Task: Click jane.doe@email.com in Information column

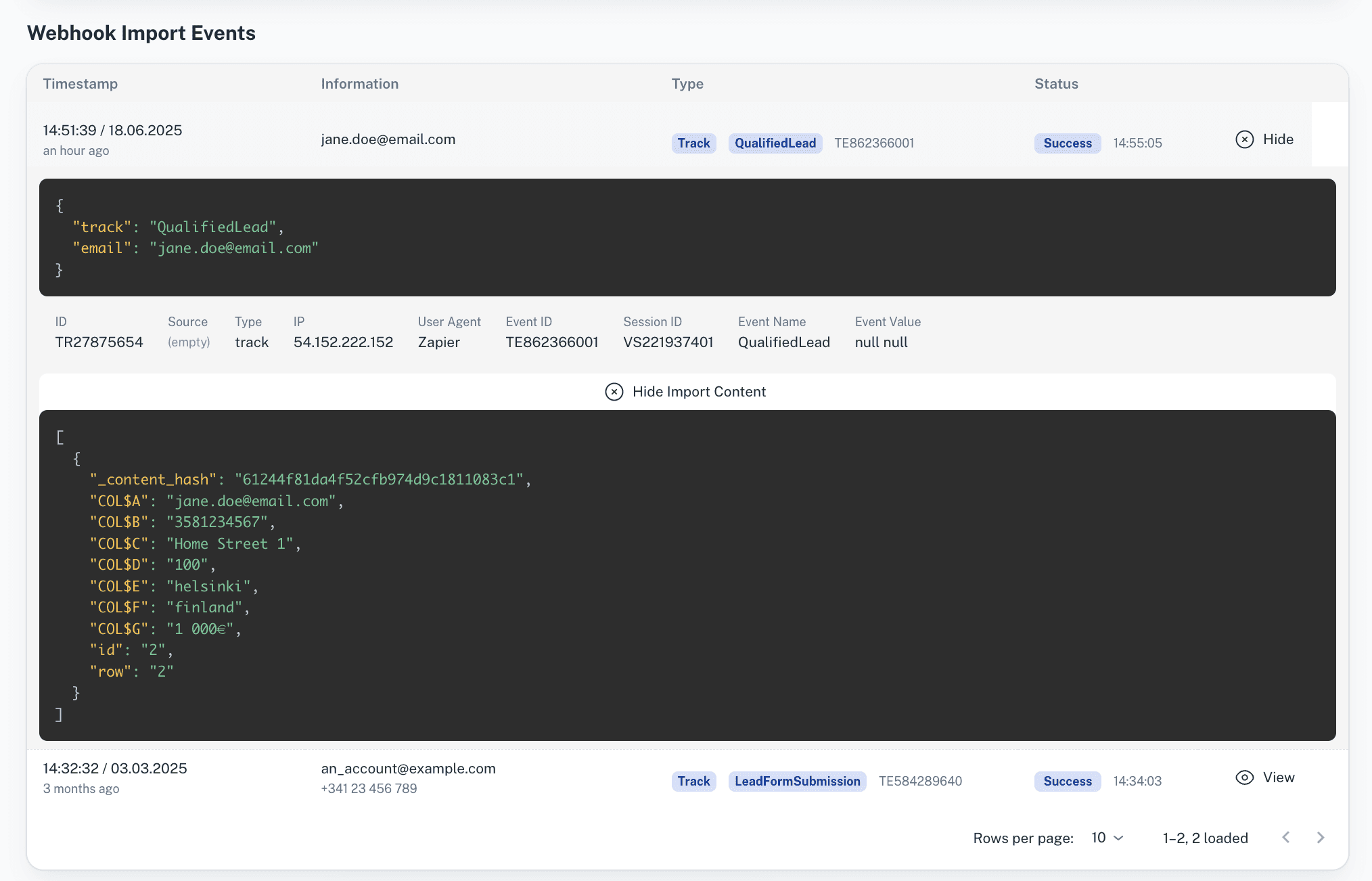Action: (388, 139)
